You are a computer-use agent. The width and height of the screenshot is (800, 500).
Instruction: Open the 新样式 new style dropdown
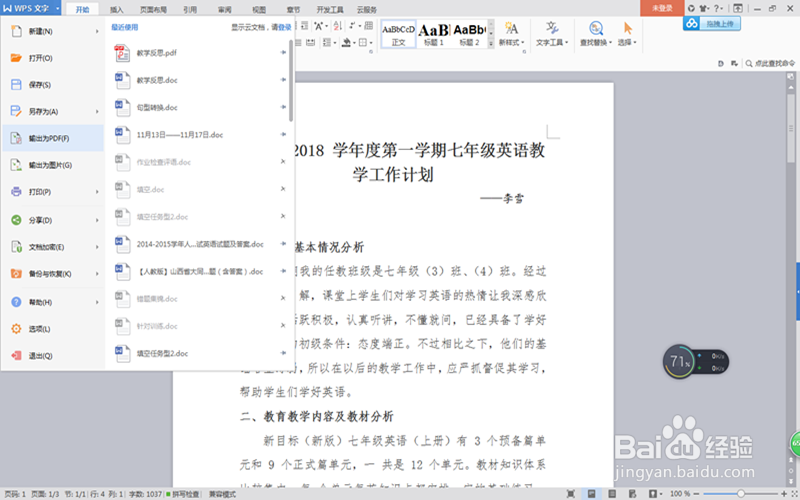click(511, 34)
